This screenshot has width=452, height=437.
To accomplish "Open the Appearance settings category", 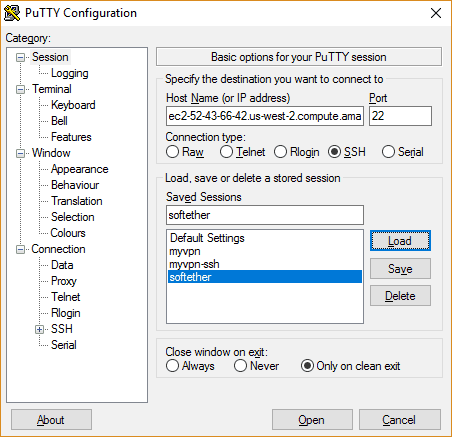I will point(80,169).
